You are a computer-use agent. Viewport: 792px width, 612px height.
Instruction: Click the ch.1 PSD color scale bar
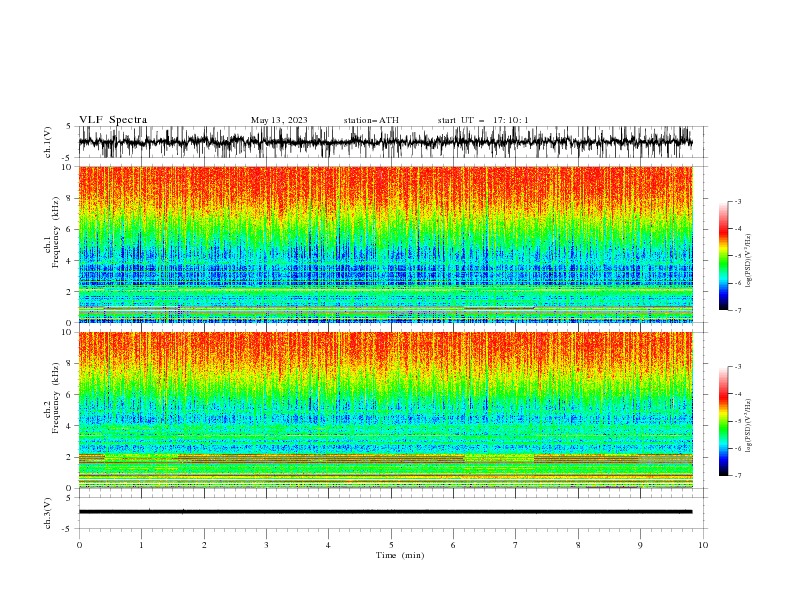point(723,255)
